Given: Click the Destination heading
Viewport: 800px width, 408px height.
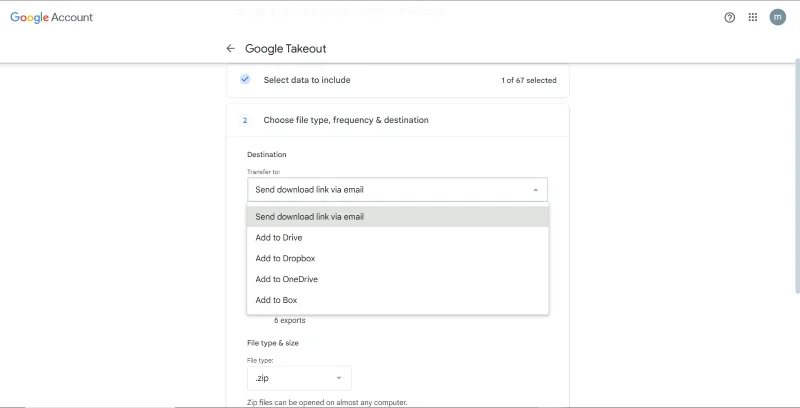Looking at the screenshot, I should coord(267,155).
